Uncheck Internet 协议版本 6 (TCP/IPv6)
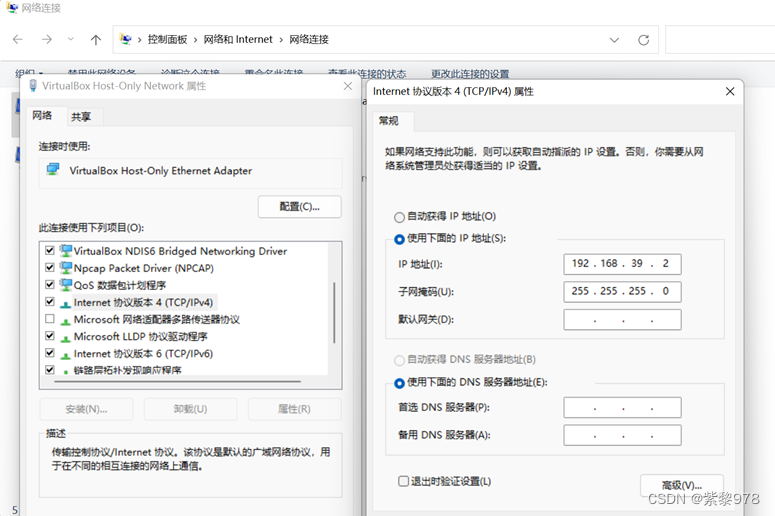 tap(50, 353)
